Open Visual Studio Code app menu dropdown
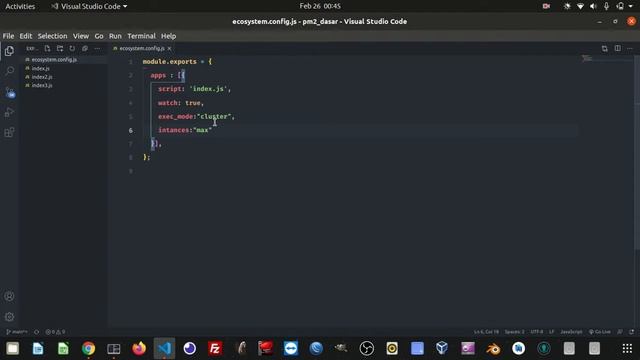The height and width of the screenshot is (360, 640). (x=89, y=6)
